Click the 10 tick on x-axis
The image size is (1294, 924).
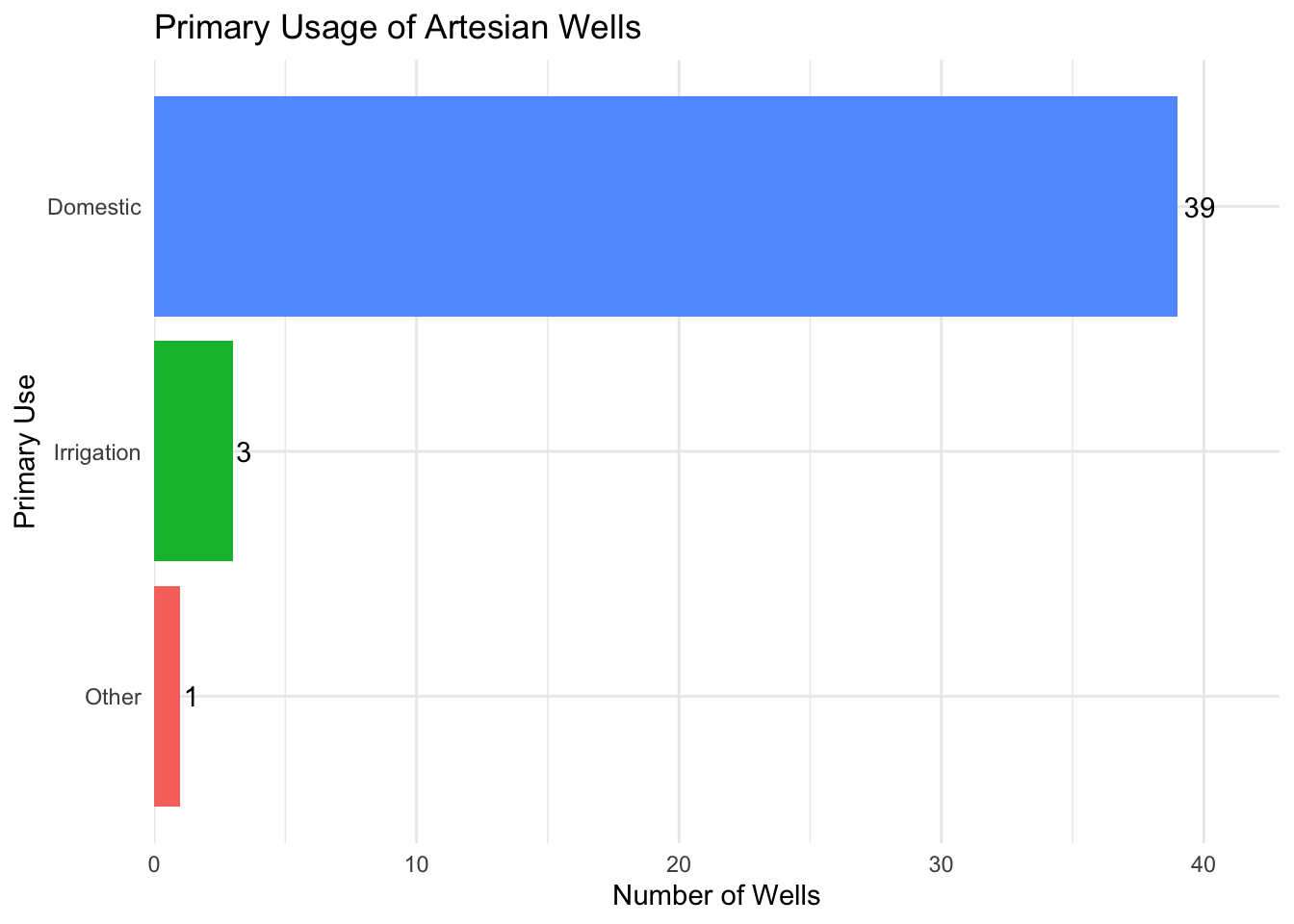[x=417, y=864]
